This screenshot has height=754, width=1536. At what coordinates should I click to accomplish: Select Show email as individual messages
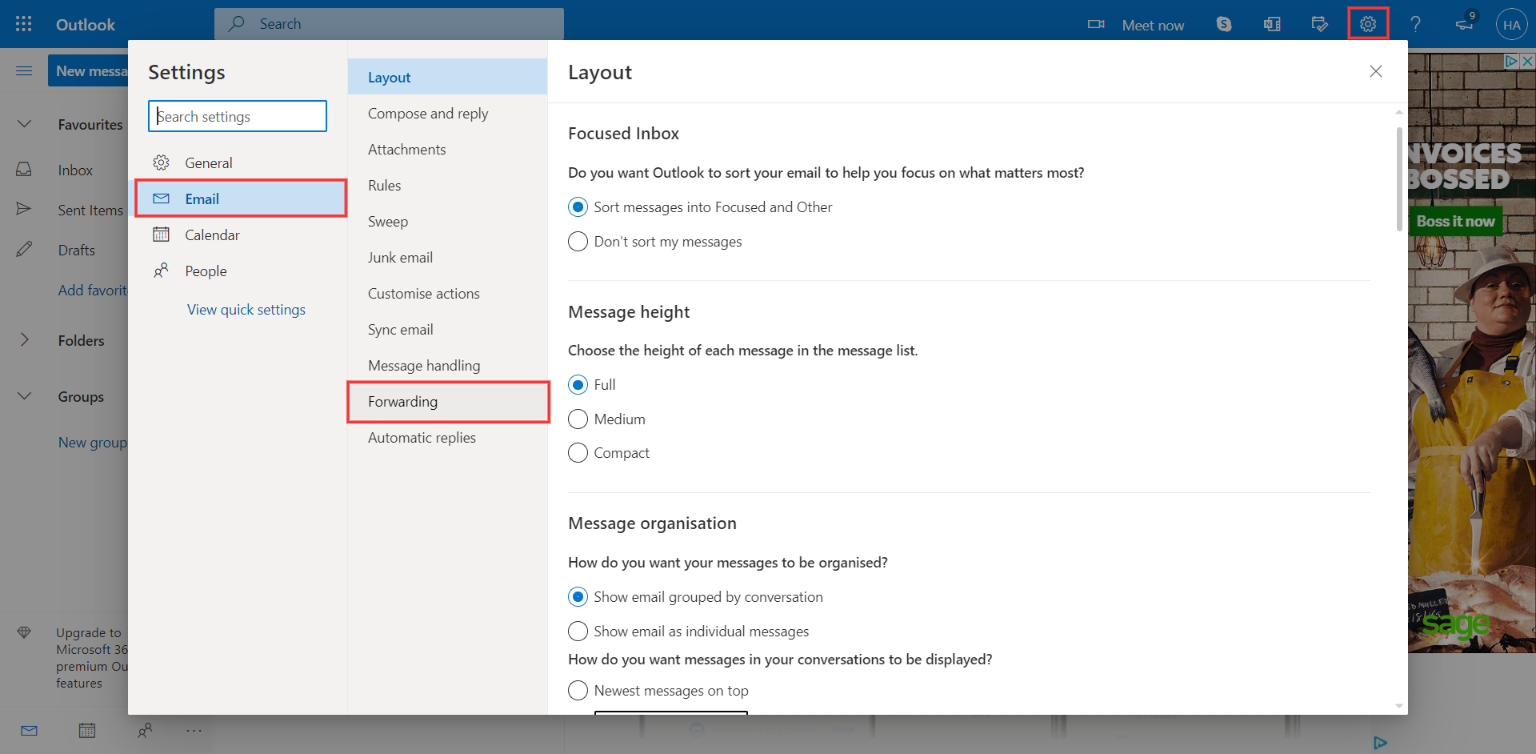[x=577, y=631]
